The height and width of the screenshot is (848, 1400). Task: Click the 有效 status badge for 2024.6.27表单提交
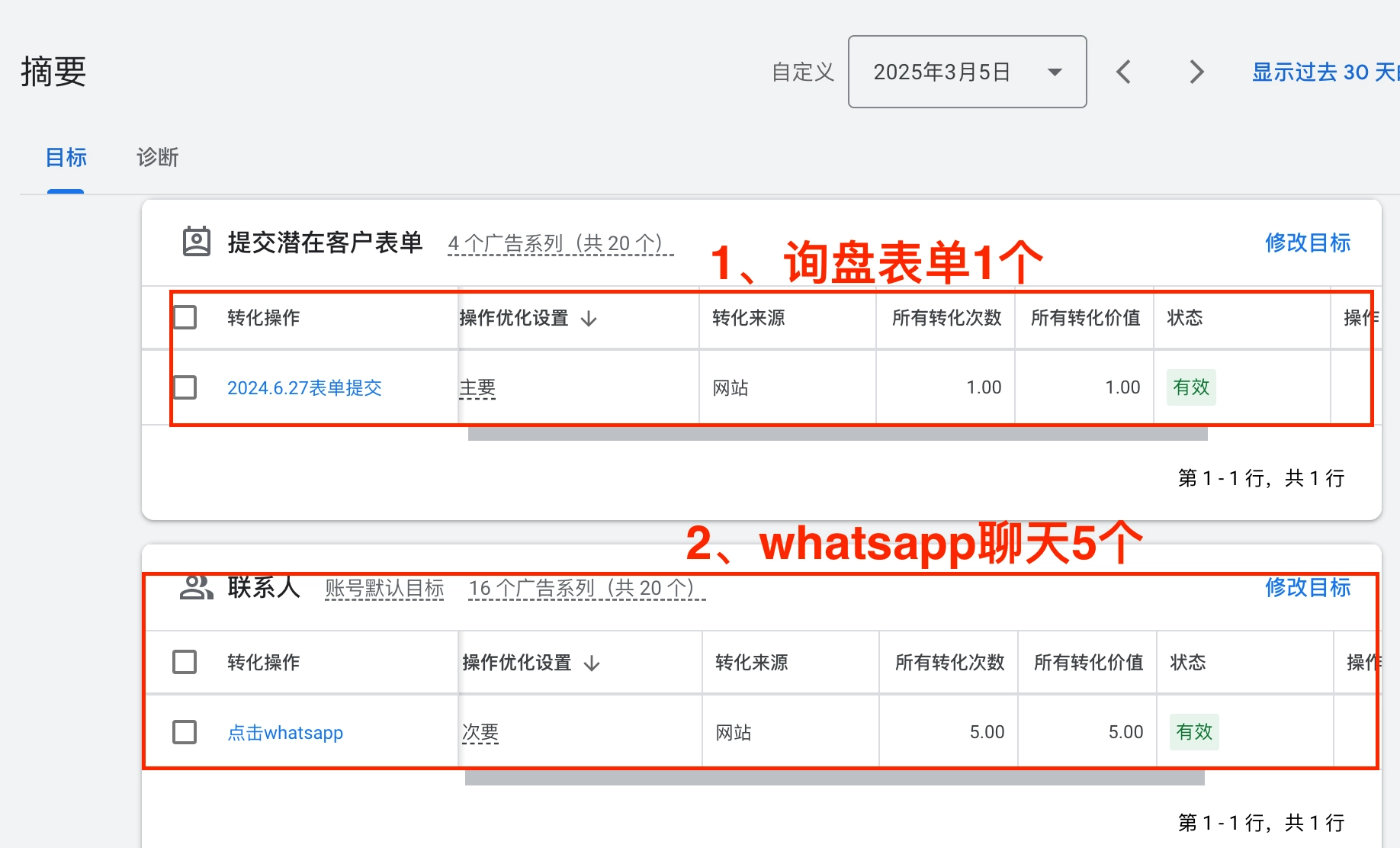[1191, 387]
